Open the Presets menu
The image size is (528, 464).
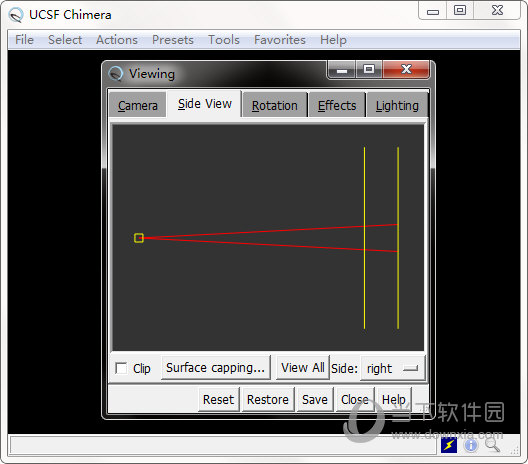[173, 40]
